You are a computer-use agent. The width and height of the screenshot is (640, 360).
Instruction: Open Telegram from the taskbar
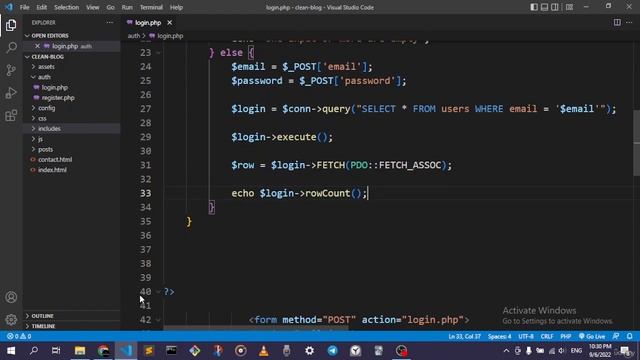click(333, 351)
